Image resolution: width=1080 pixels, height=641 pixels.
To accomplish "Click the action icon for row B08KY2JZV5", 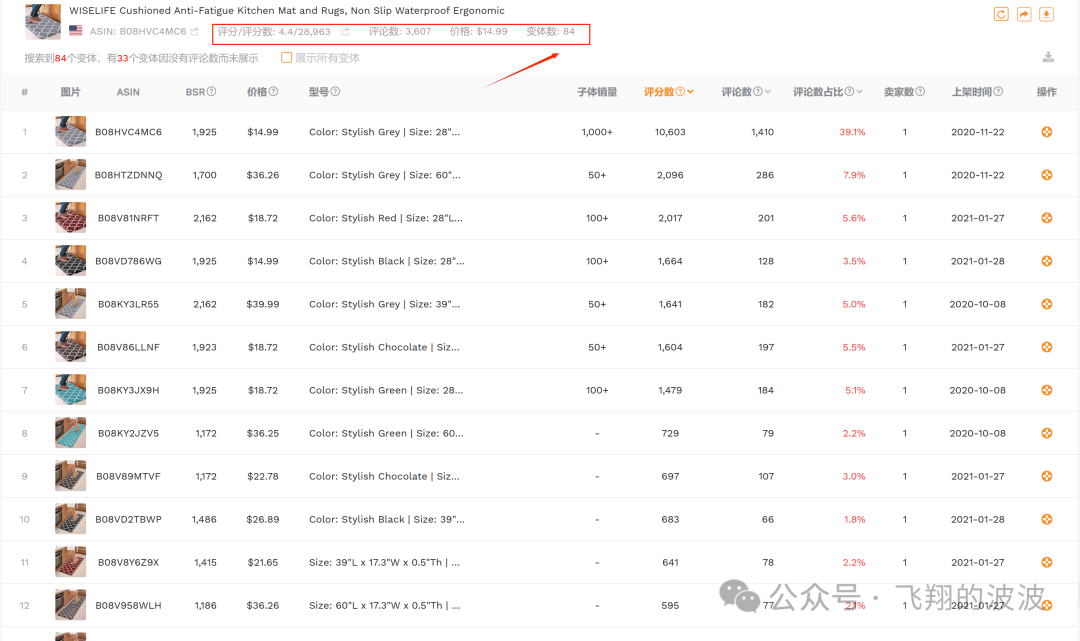I will pos(1047,433).
